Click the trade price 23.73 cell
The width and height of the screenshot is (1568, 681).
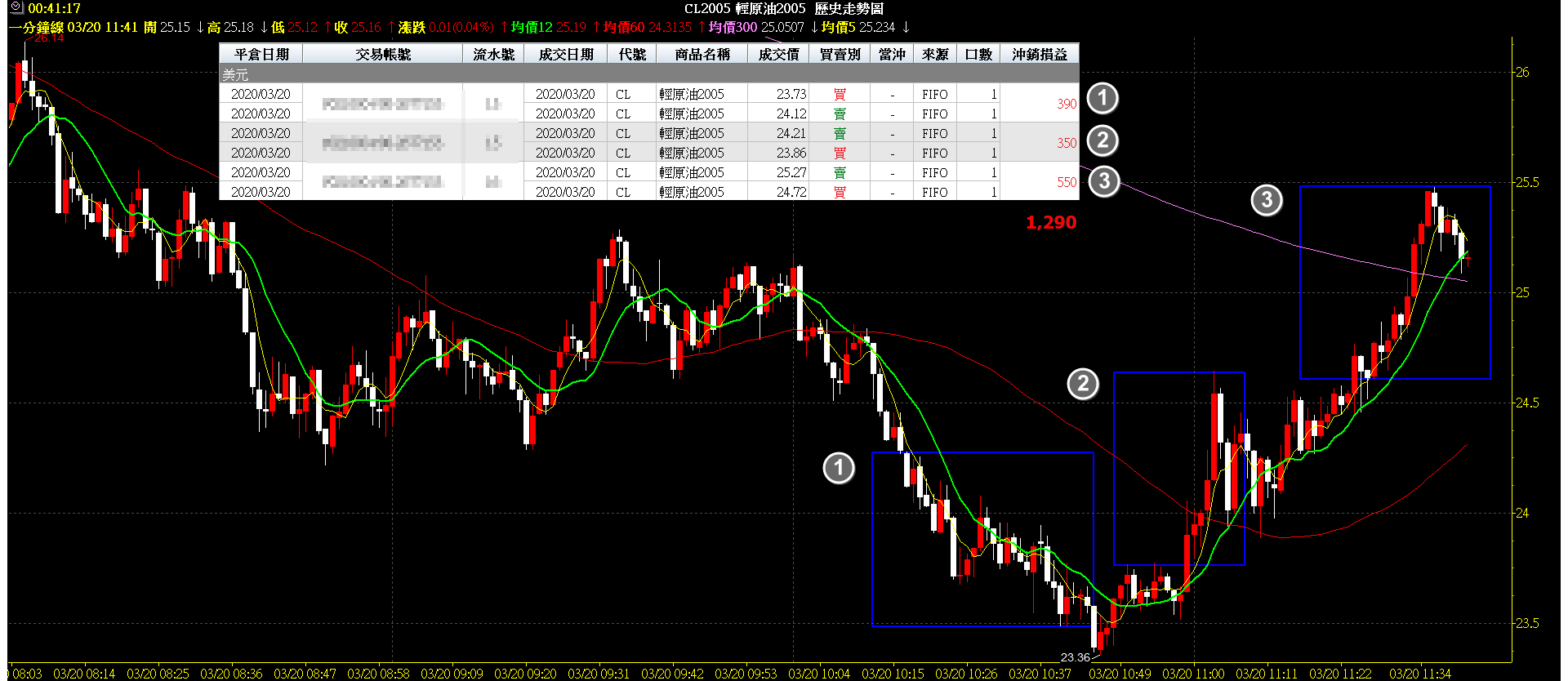click(x=779, y=94)
